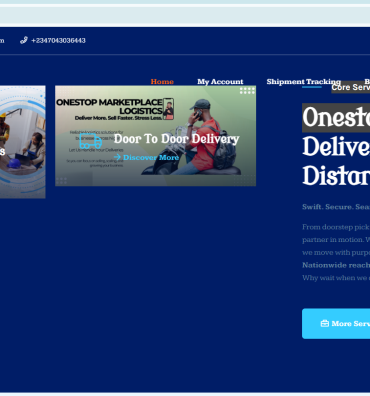
Task: Click the "Nationwide reach" bold text
Action: coord(336,265)
